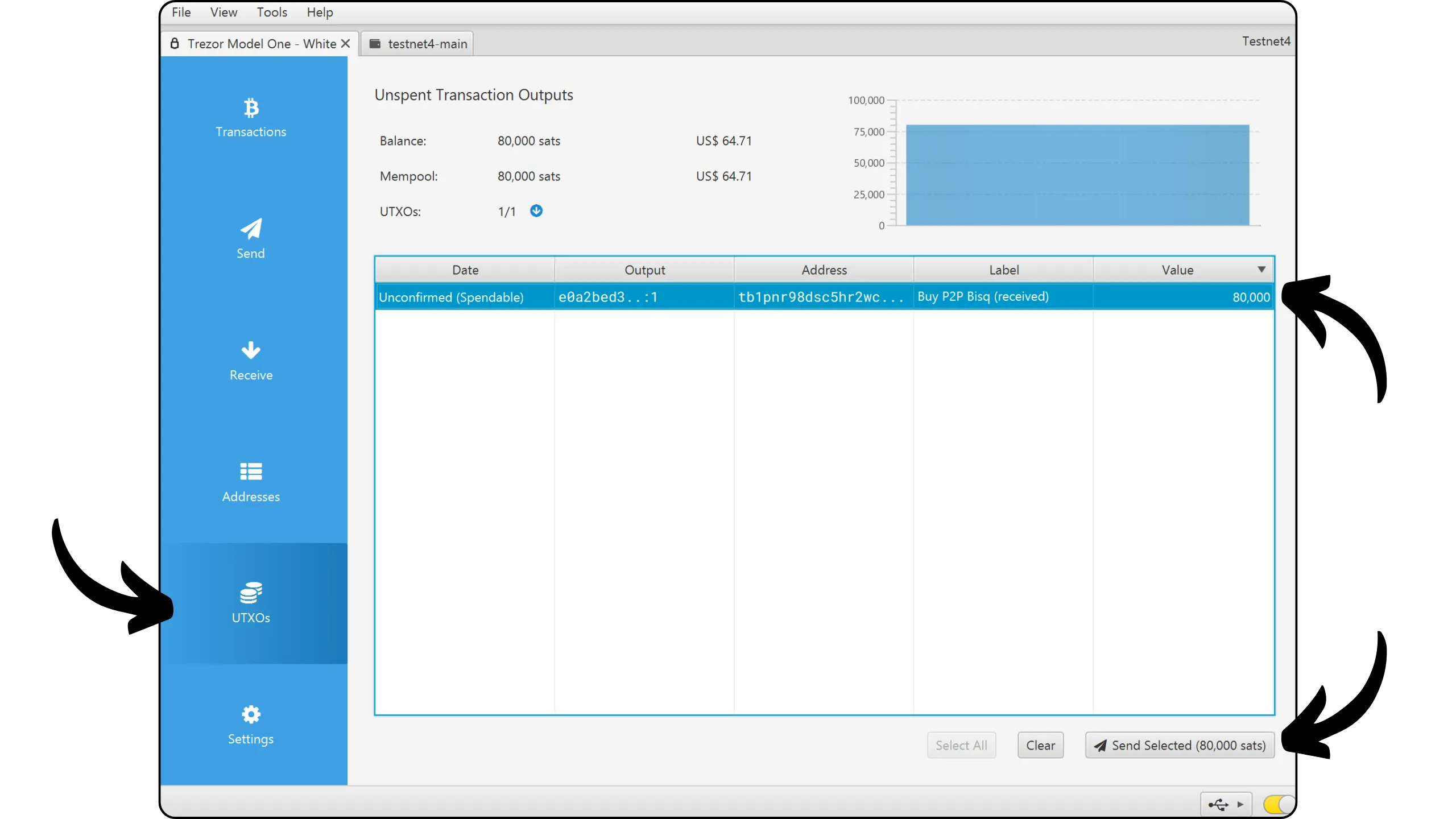Image resolution: width=1456 pixels, height=819 pixels.
Task: Select the Buy P2P Bisq UTXO row
Action: tap(824, 297)
